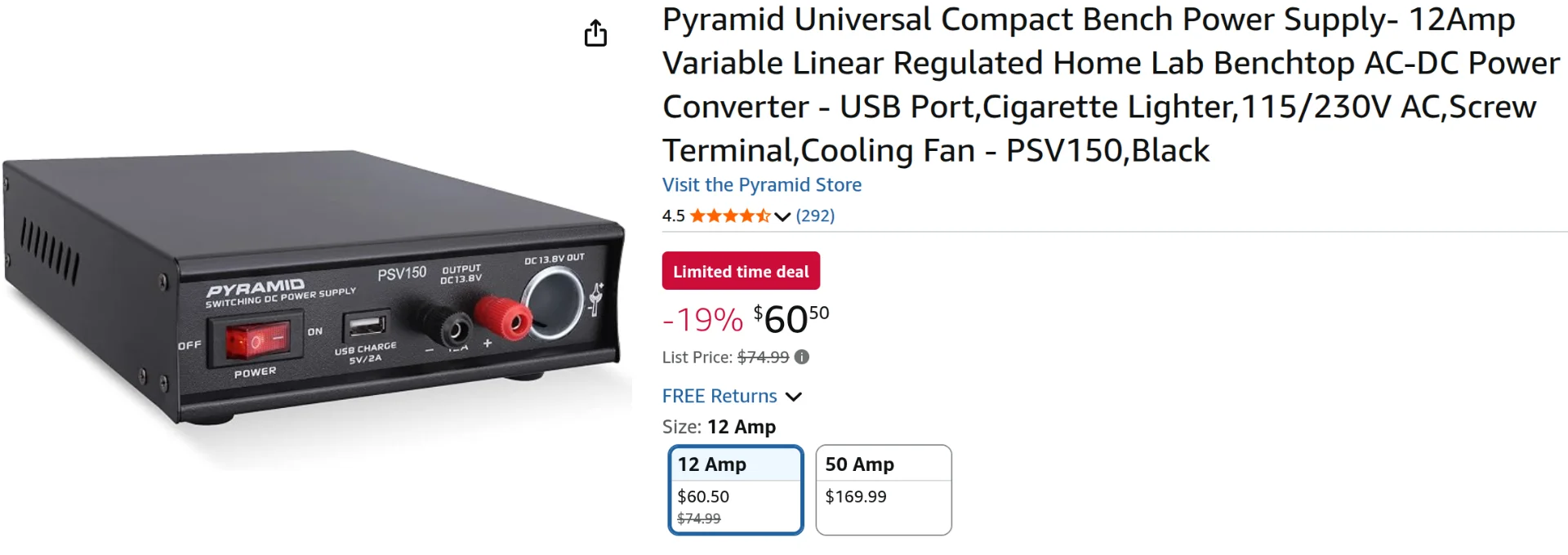Click the info icon beside List Price
This screenshot has height=555, width=1568.
pos(802,357)
